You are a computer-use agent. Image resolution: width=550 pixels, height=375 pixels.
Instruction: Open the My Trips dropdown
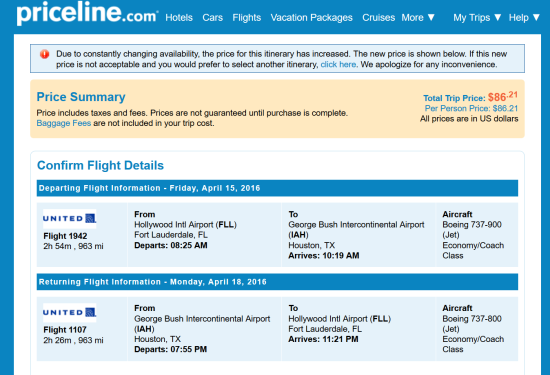477,18
